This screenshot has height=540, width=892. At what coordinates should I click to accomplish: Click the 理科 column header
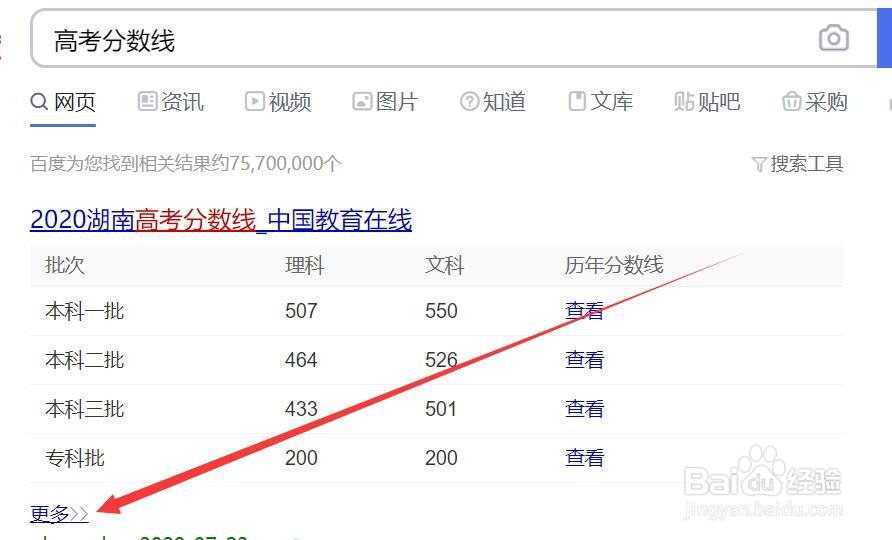305,265
